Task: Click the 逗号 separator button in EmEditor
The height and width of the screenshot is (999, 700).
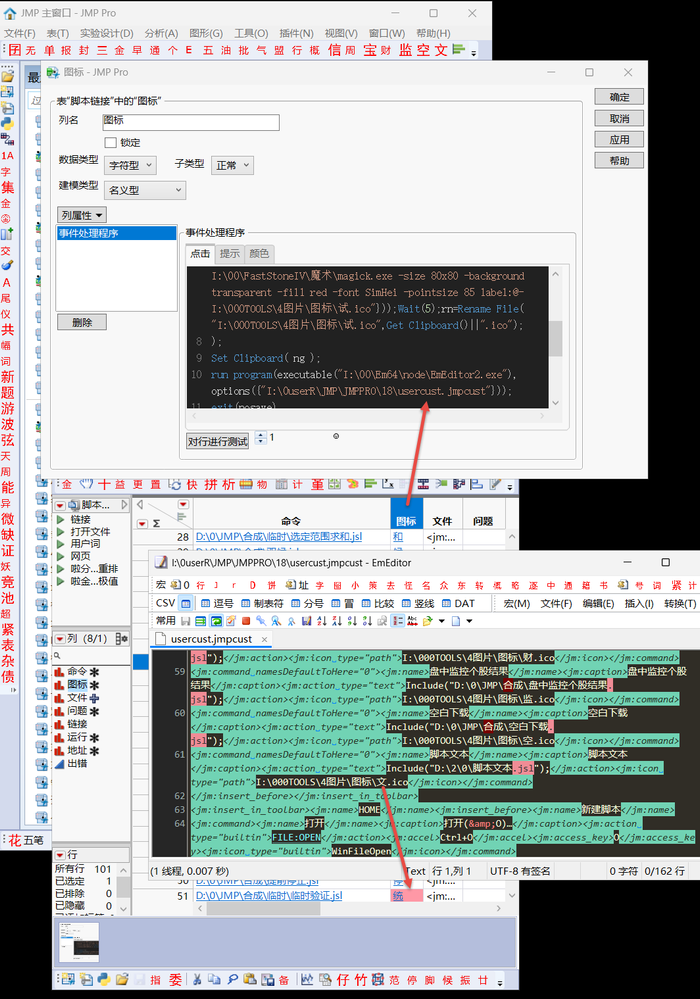Action: pos(217,603)
